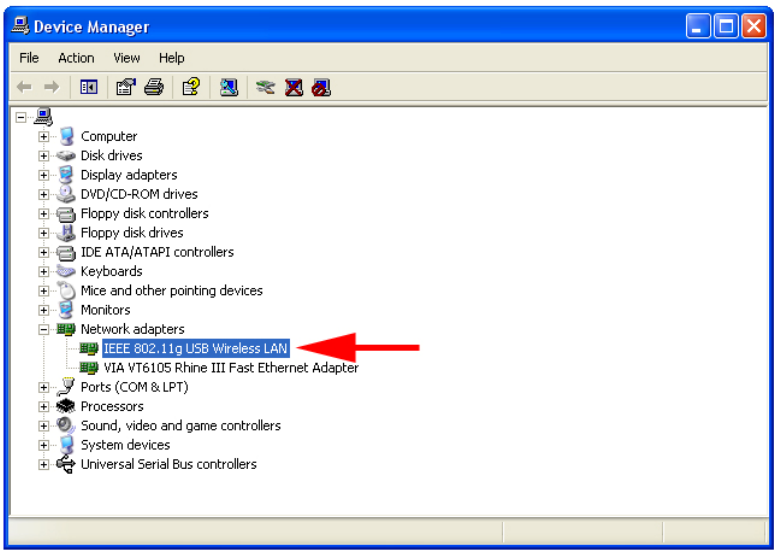Select VIA VT6105 Rhine III Fast Ethernet Adapter

(231, 368)
